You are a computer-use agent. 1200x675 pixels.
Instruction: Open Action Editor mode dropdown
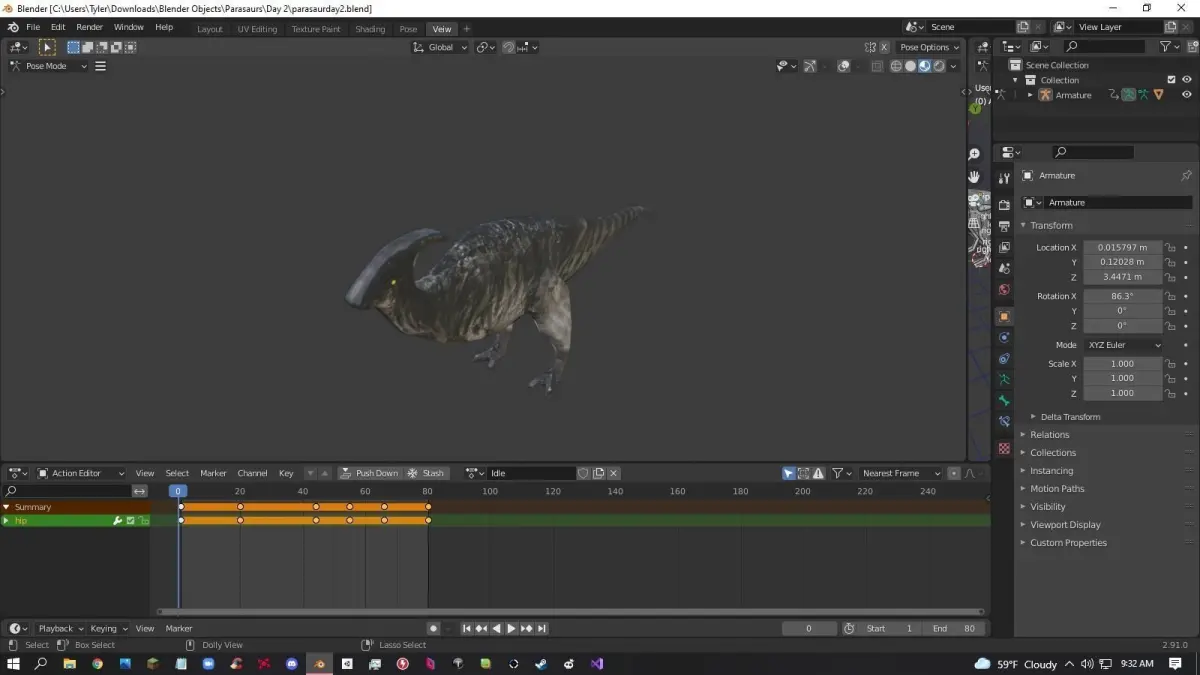(x=81, y=473)
